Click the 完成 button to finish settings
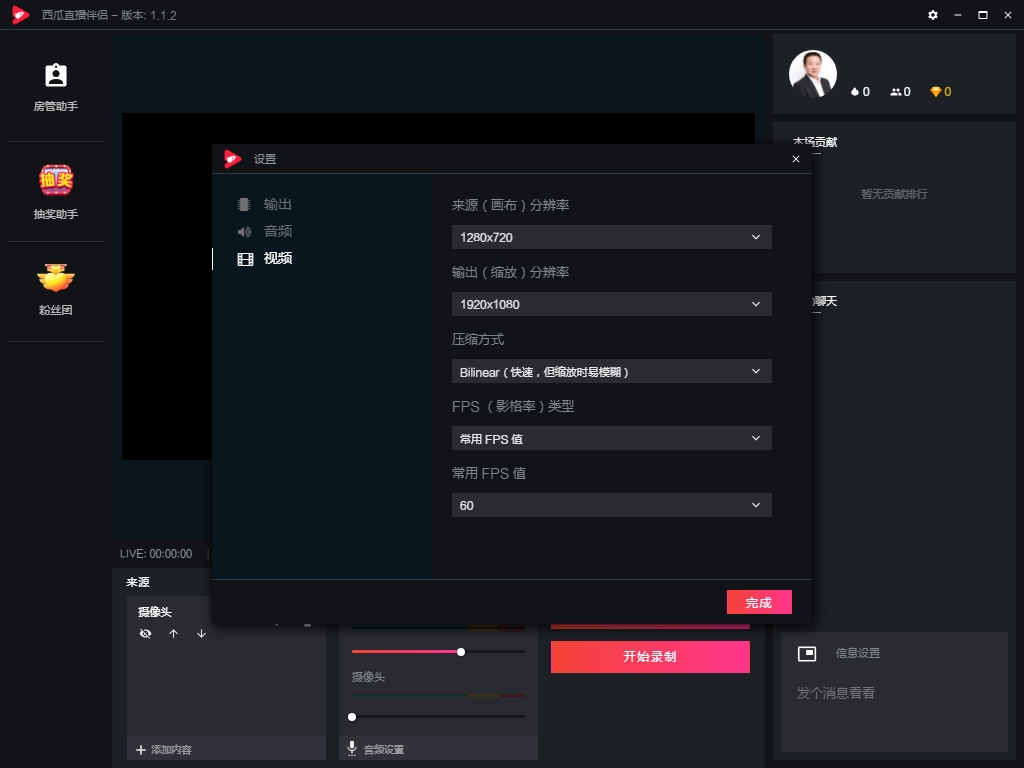 click(x=759, y=602)
